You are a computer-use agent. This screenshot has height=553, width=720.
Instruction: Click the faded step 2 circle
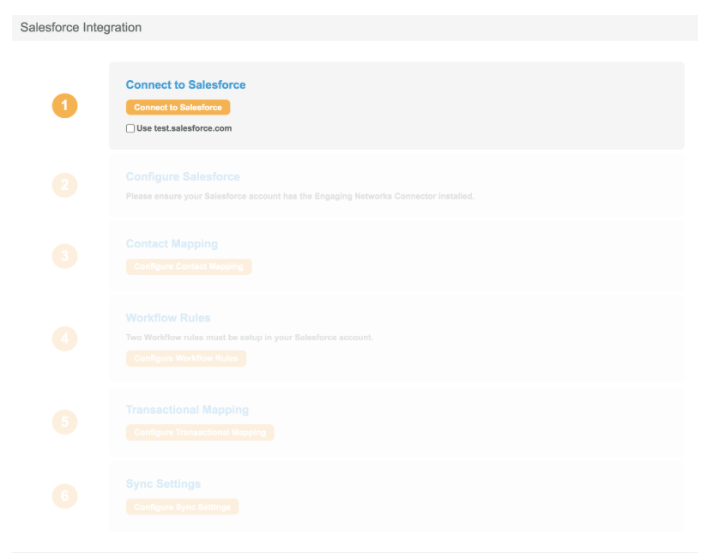[64, 185]
